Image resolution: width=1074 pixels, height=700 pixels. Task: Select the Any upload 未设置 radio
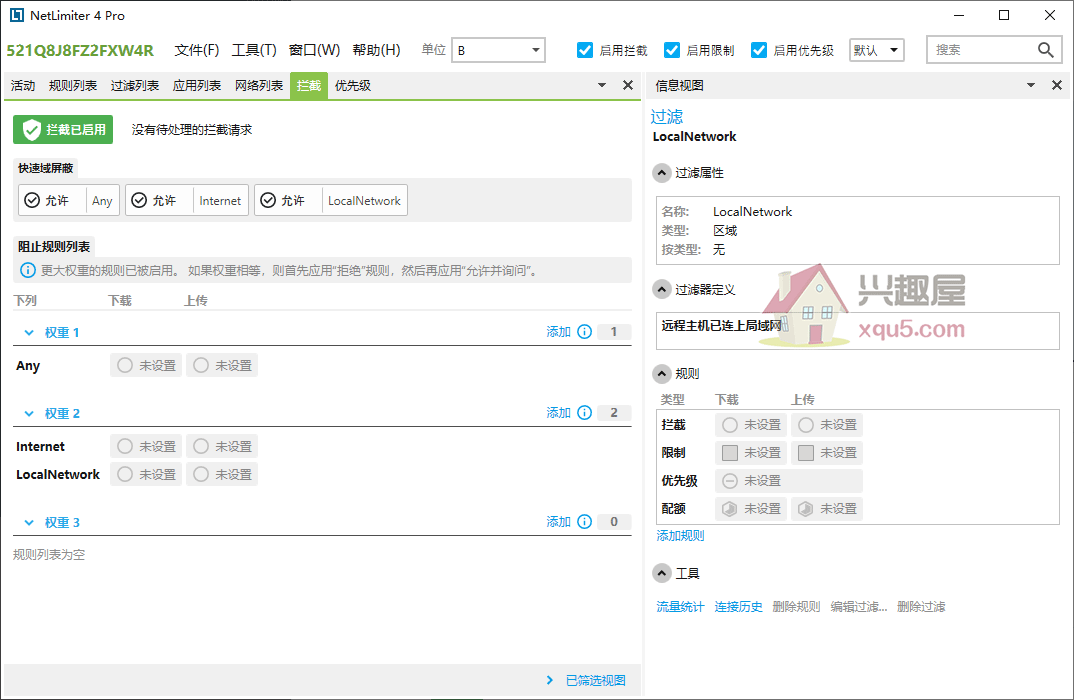pos(201,366)
